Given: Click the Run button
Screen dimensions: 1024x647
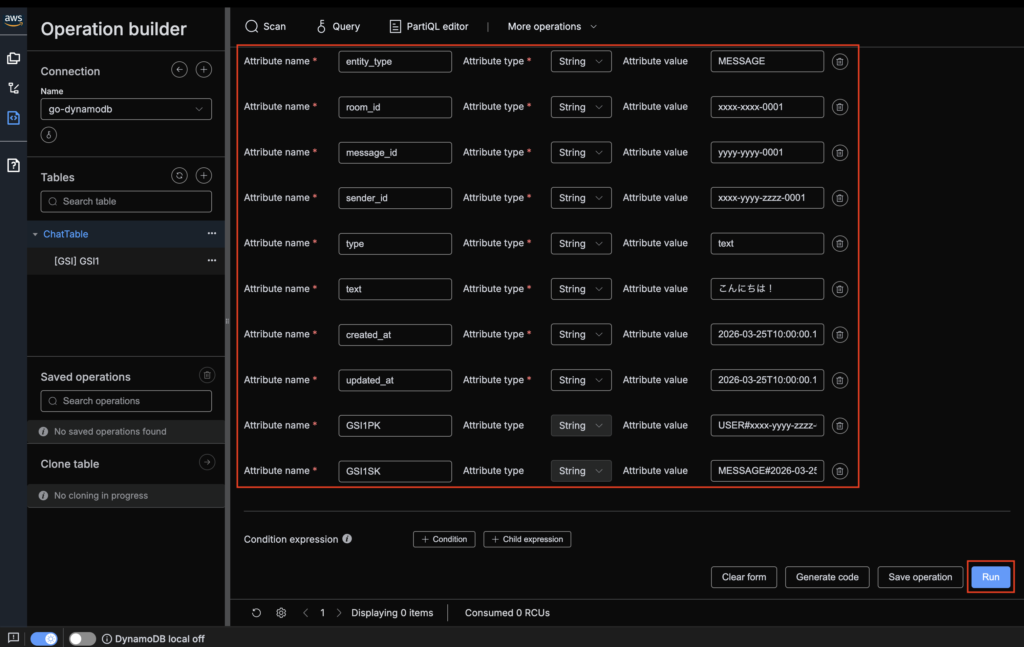Looking at the screenshot, I should pos(990,577).
